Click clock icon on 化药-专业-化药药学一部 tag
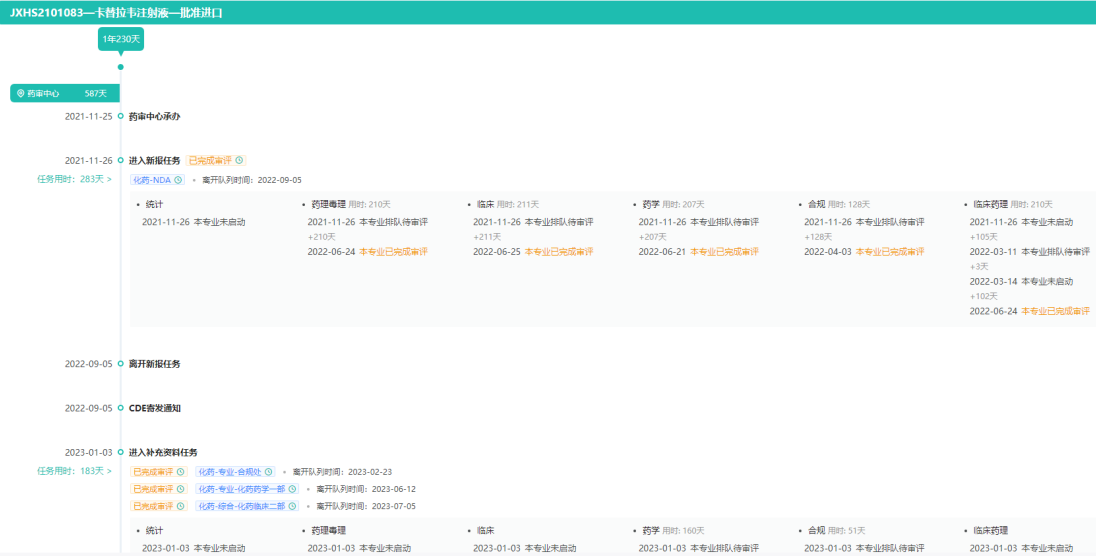Screen dimensions: 1096x556 coord(293,489)
